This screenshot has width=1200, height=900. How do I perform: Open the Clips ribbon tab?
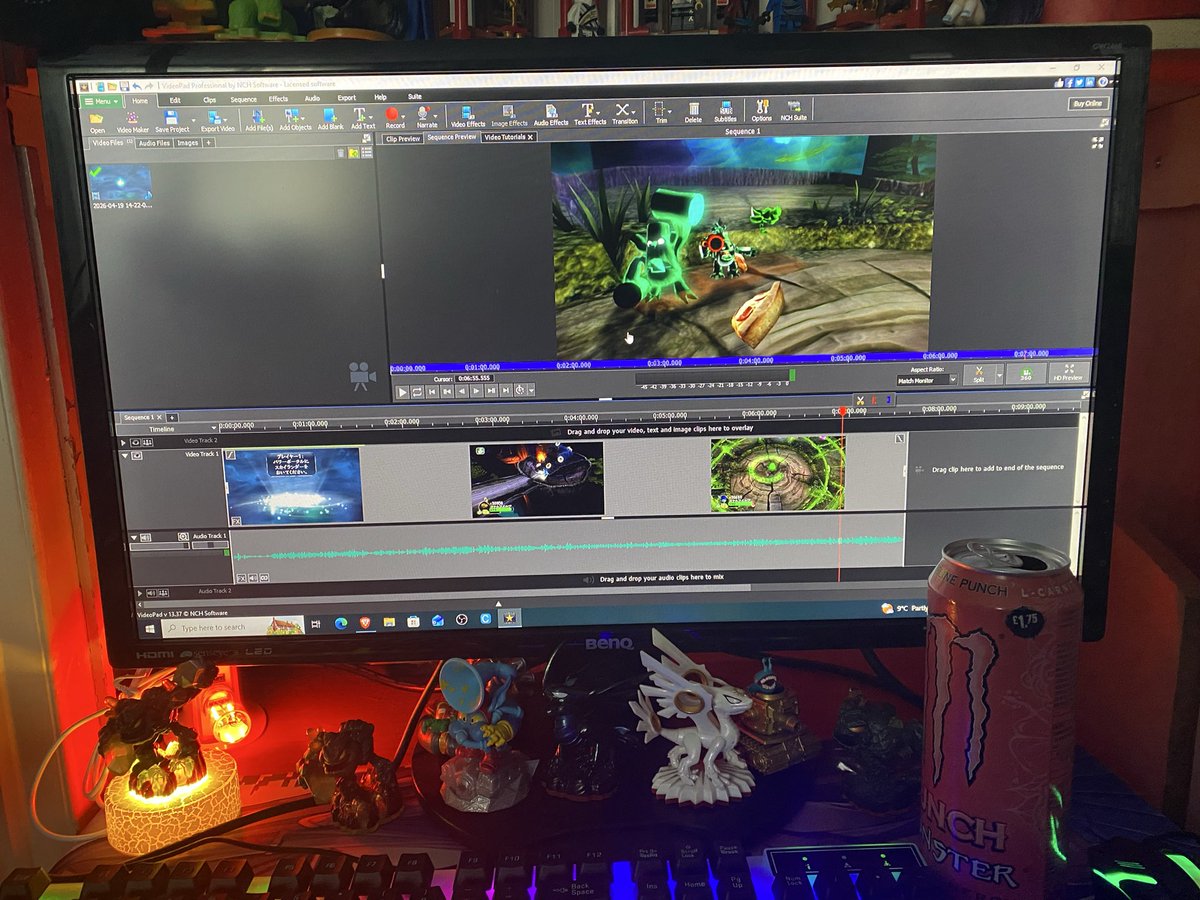point(209,100)
